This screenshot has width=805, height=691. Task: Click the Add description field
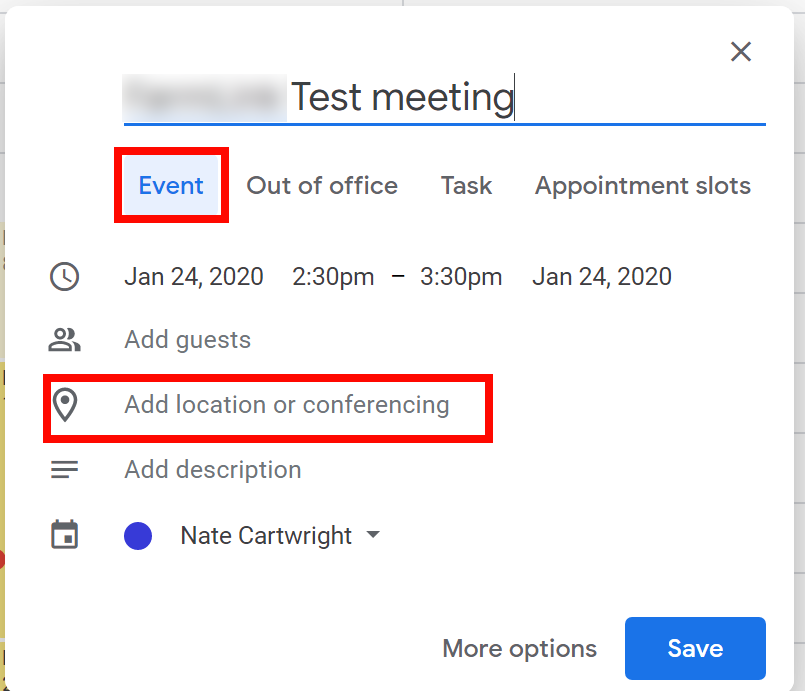[x=213, y=469]
